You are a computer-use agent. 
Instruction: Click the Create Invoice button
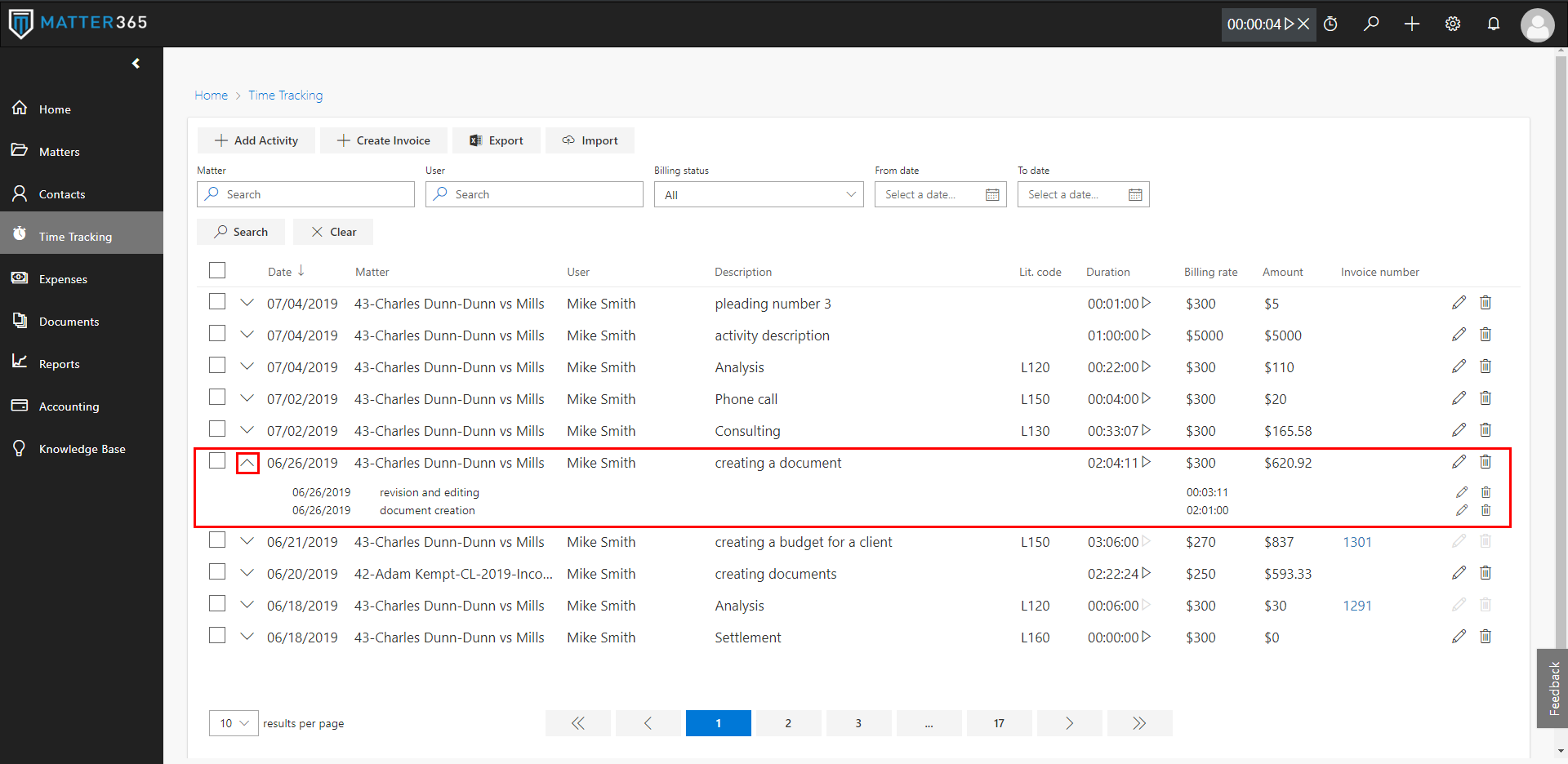click(383, 140)
